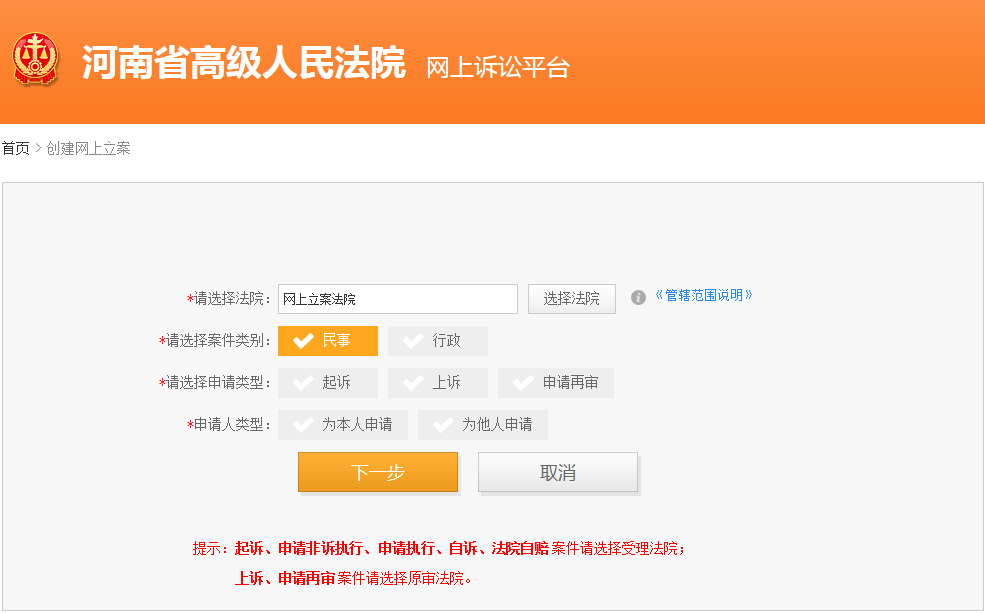Click the 网上立案法院 input field

click(x=397, y=298)
